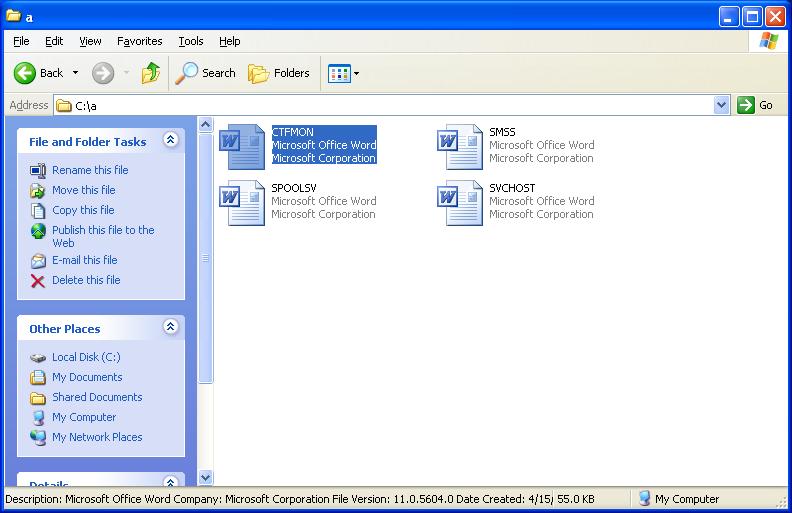Open the Edit menu
This screenshot has height=513, width=792.
click(x=54, y=41)
